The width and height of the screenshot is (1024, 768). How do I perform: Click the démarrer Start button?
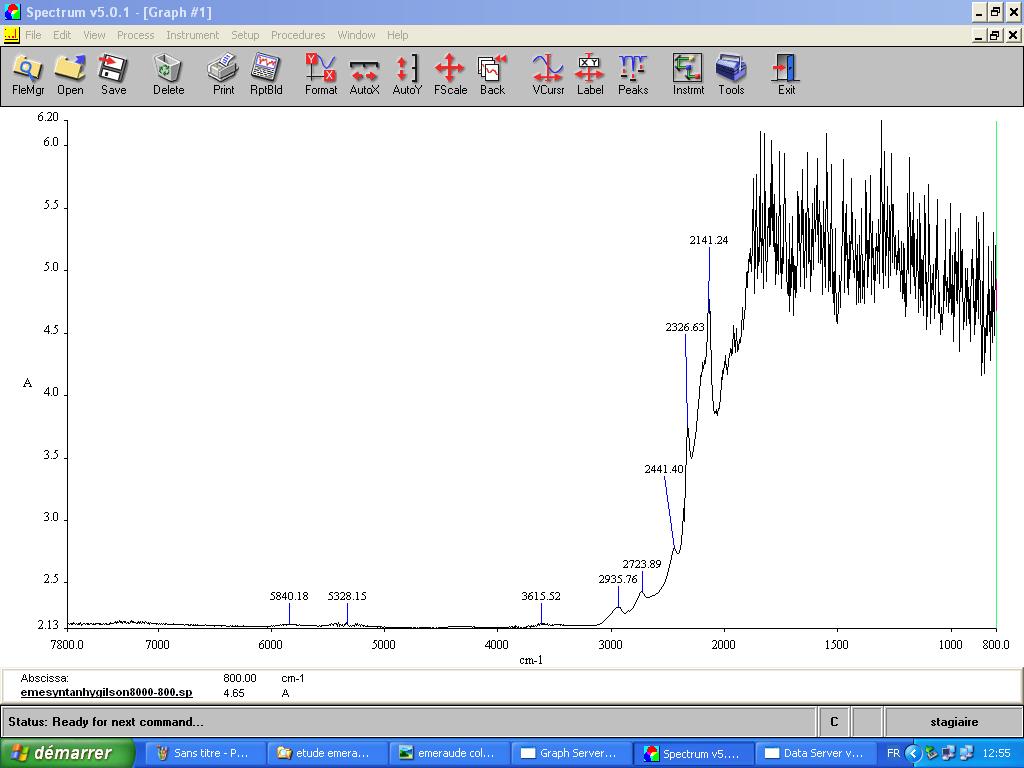pos(68,753)
